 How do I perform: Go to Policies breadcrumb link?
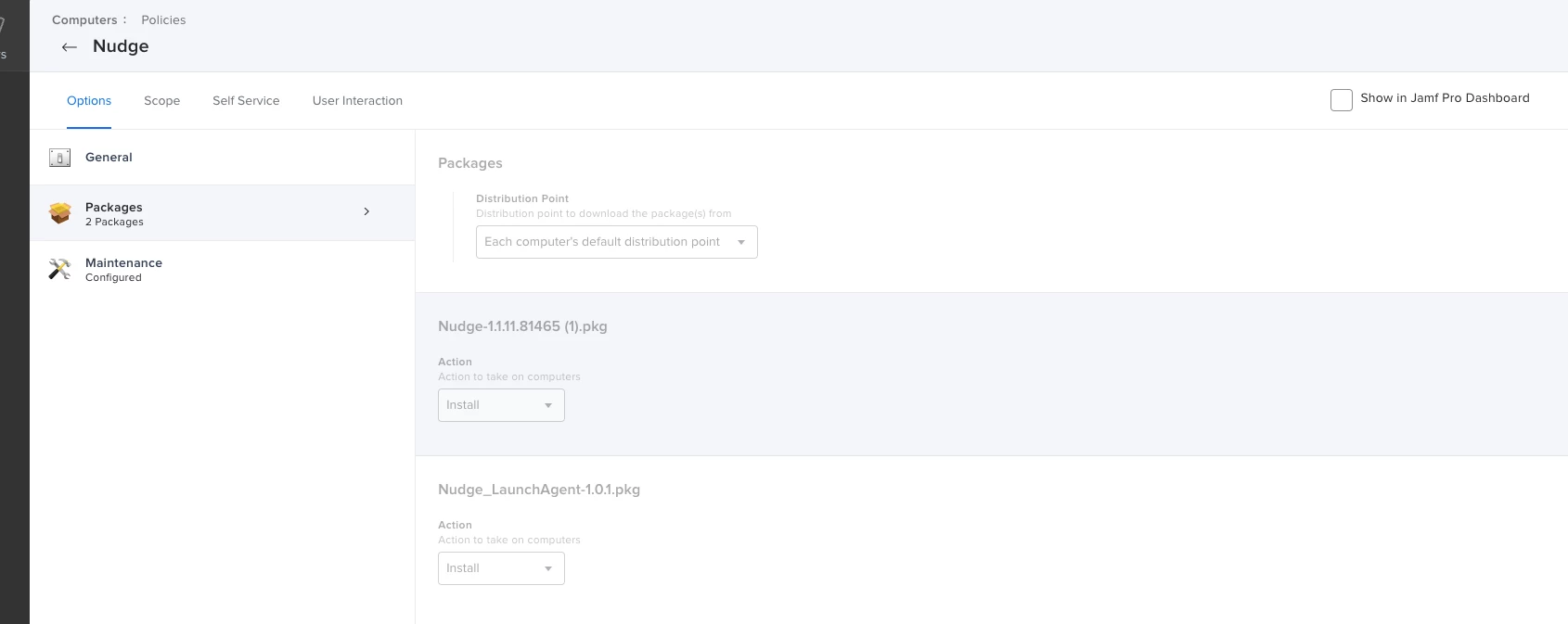click(163, 19)
